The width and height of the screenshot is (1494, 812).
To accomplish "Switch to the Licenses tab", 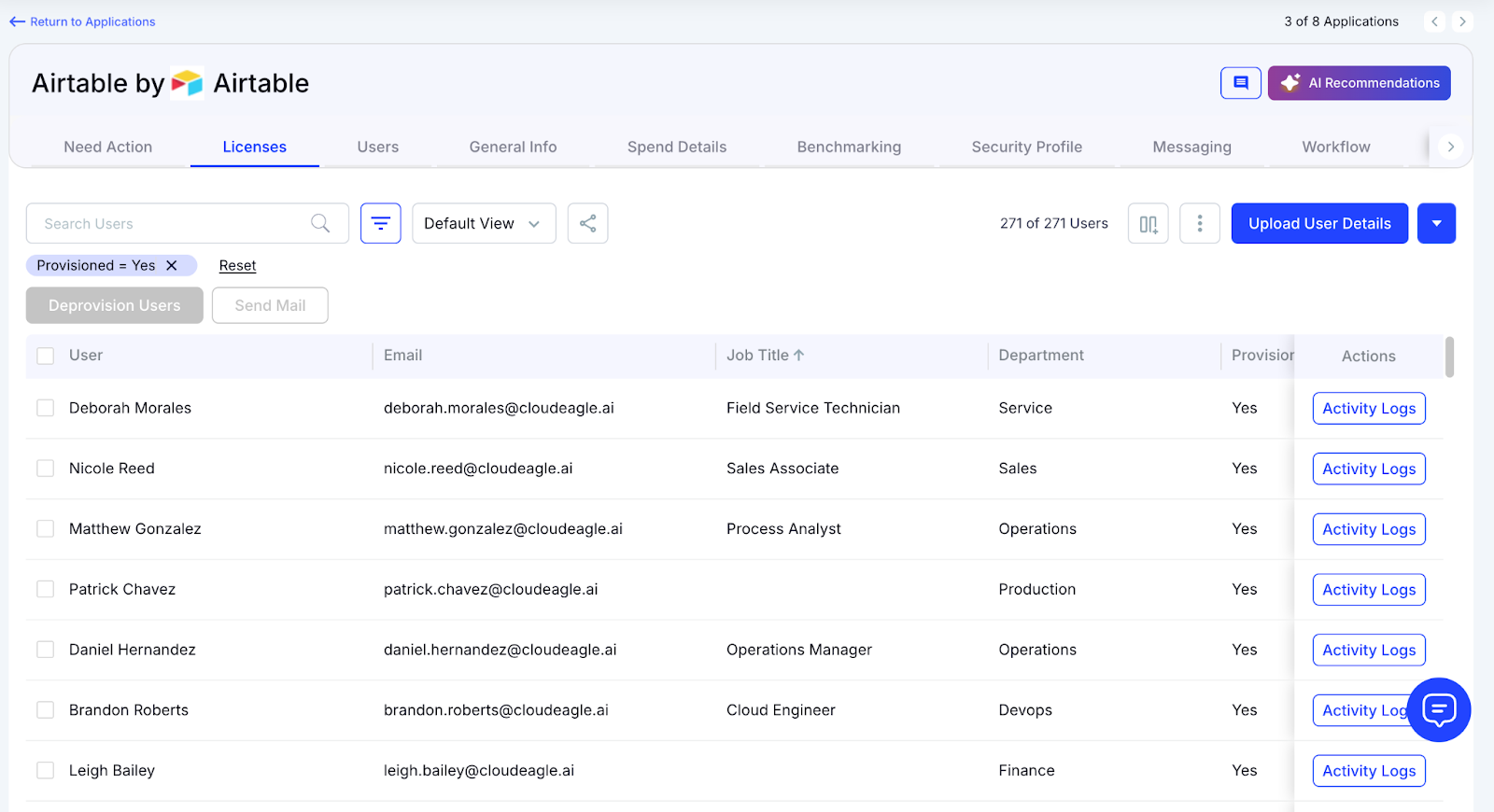I will (x=254, y=147).
